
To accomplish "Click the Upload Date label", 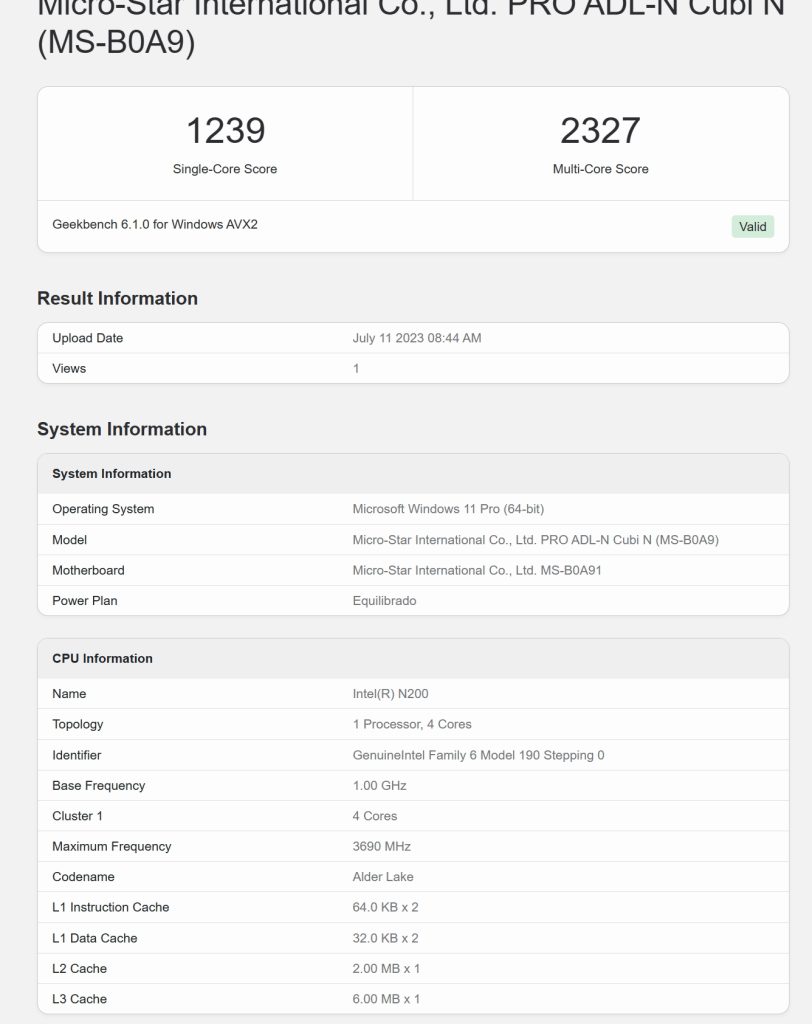I will coord(88,338).
